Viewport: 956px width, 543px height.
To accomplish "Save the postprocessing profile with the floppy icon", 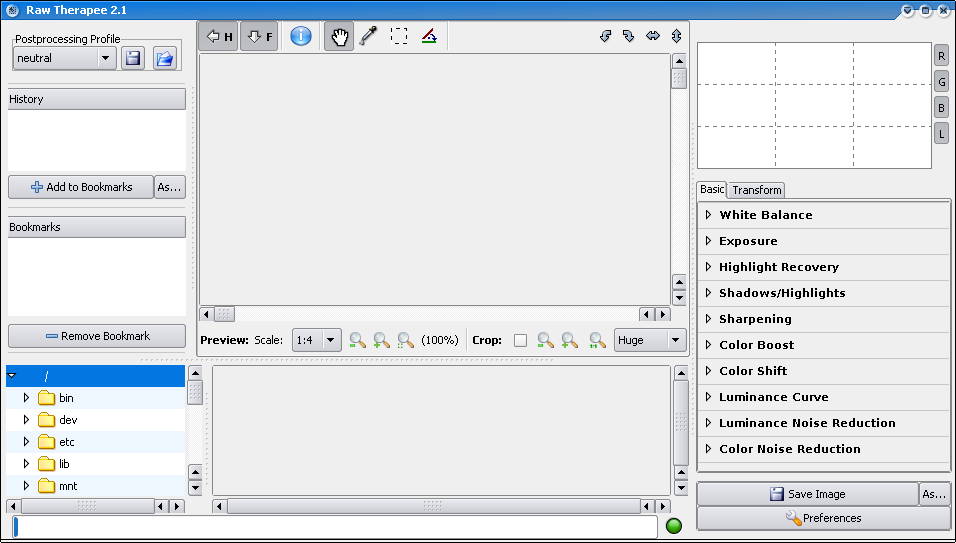I will point(132,59).
